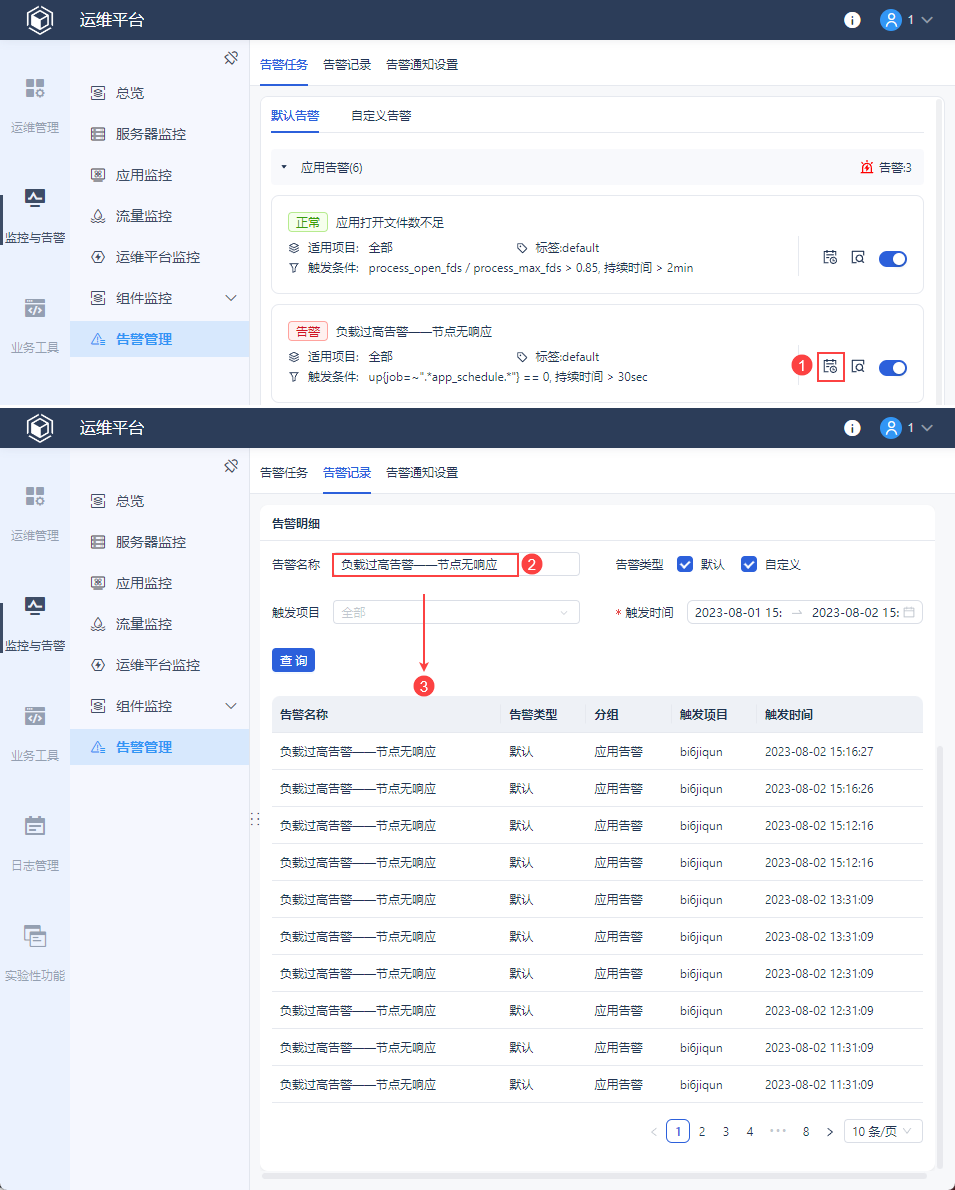
Task: Open 运维平台监控 menu item on 告警任务 page
Action: [x=159, y=257]
